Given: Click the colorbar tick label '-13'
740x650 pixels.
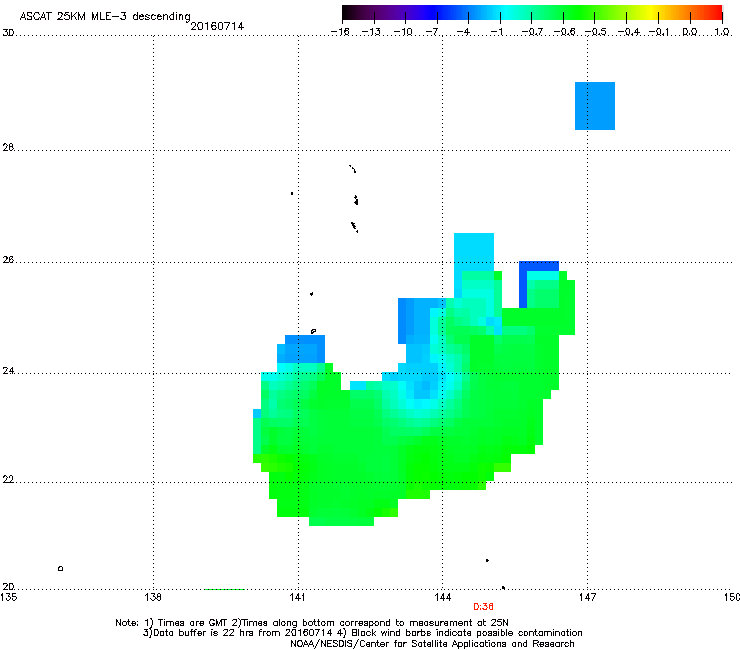Looking at the screenshot, I should [371, 32].
